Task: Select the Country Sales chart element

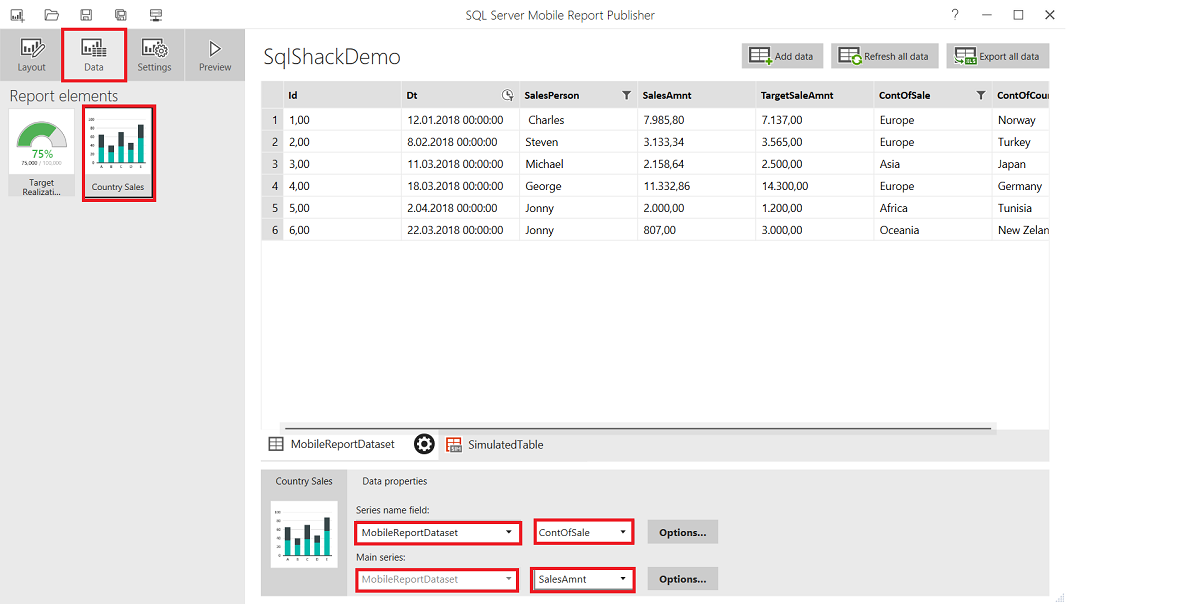Action: 118,153
